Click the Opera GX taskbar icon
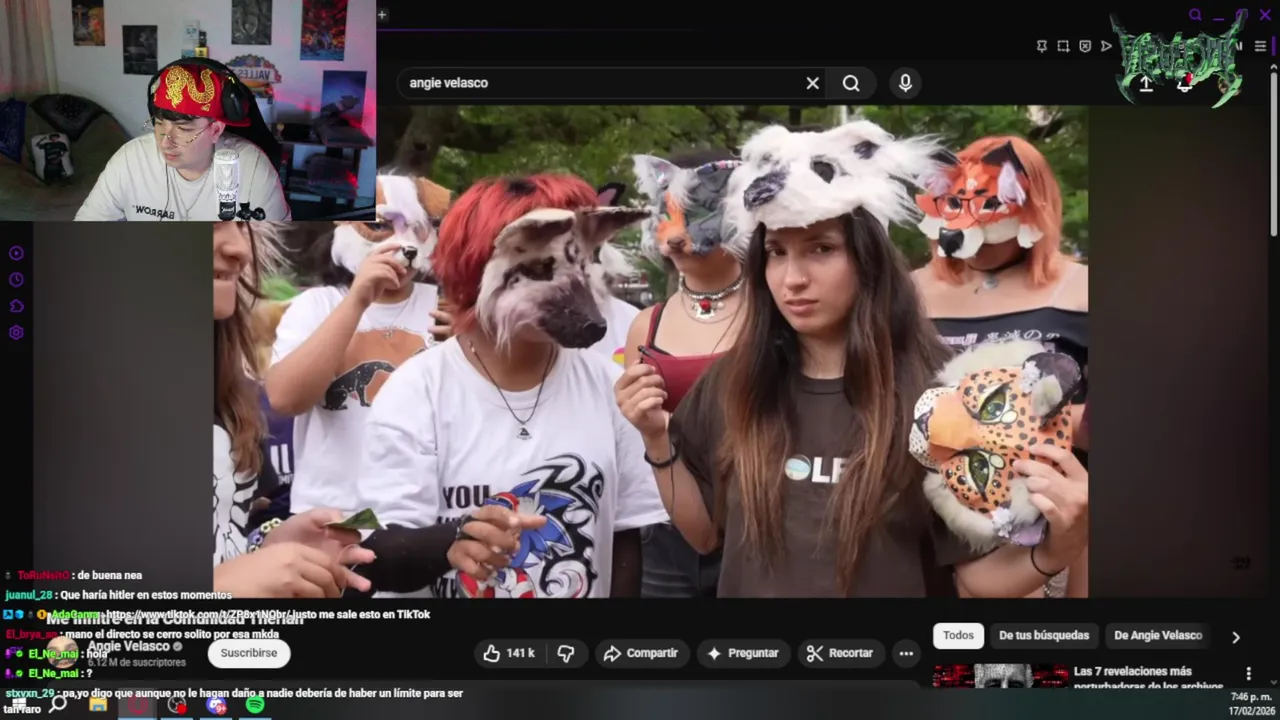 [137, 704]
